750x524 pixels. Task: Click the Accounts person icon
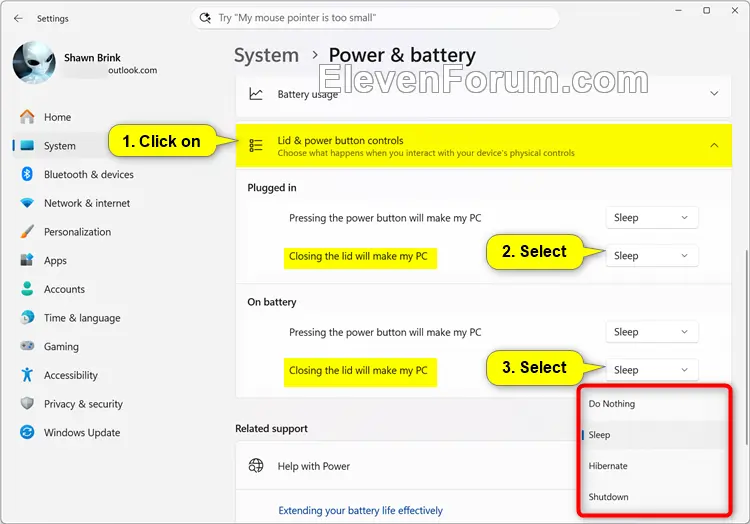pyautogui.click(x=27, y=289)
